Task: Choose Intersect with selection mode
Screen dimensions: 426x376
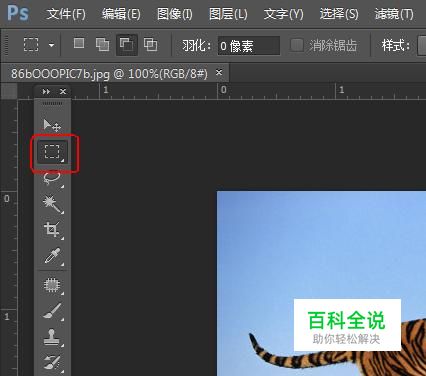Action: (150, 44)
